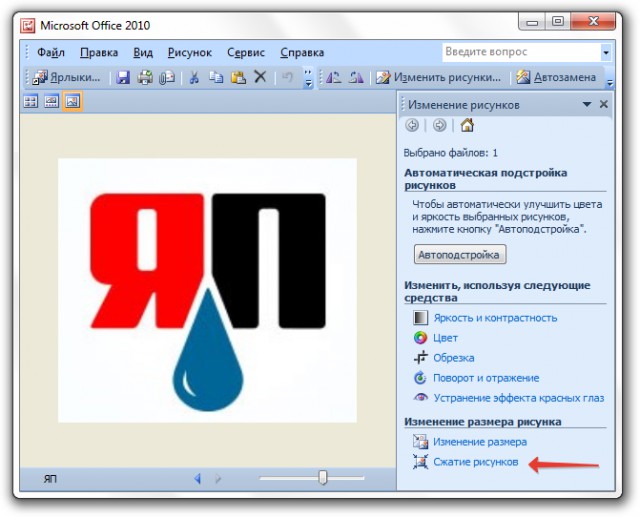Image resolution: width=640 pixels, height=517 pixels.
Task: Open the Сервис menu
Action: point(246,53)
